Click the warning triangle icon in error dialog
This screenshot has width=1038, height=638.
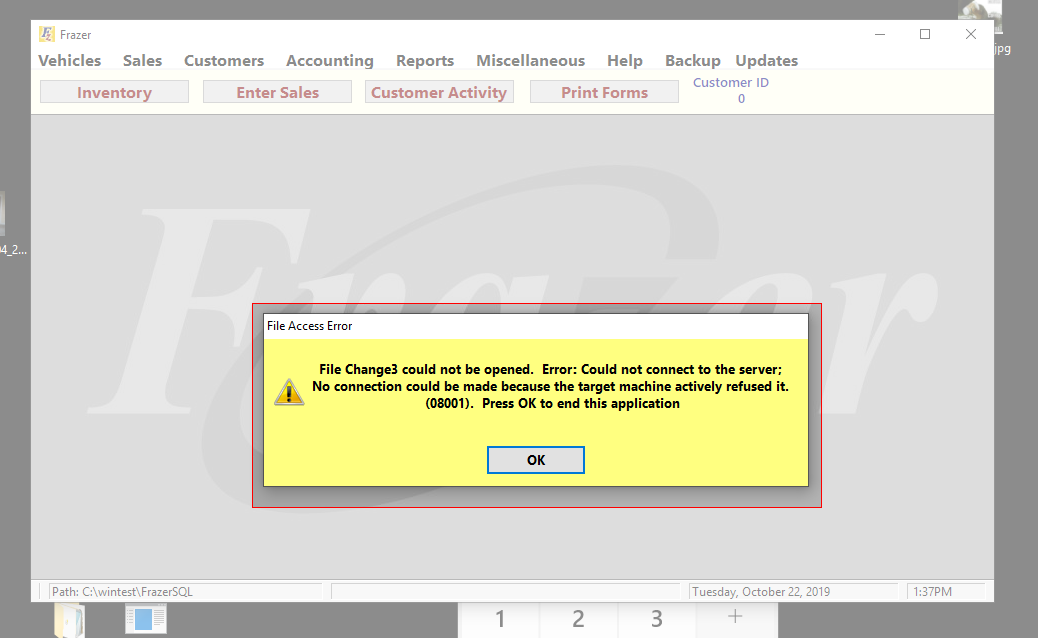(x=289, y=392)
